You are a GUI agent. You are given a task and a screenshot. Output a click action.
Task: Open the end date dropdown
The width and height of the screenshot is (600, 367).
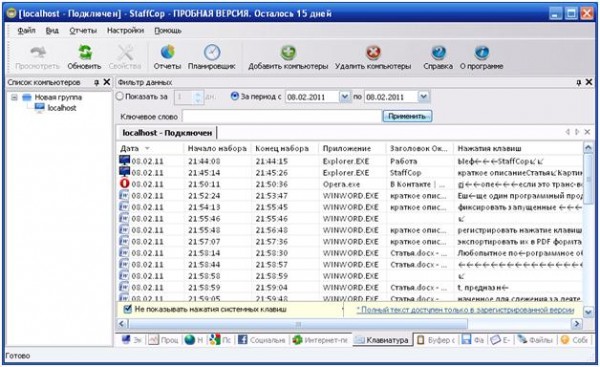point(423,97)
